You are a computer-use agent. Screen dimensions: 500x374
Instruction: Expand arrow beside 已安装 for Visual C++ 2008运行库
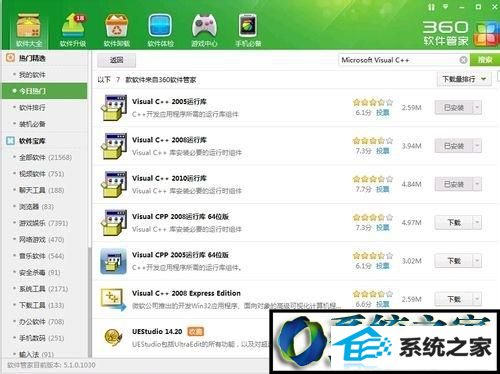coord(477,146)
